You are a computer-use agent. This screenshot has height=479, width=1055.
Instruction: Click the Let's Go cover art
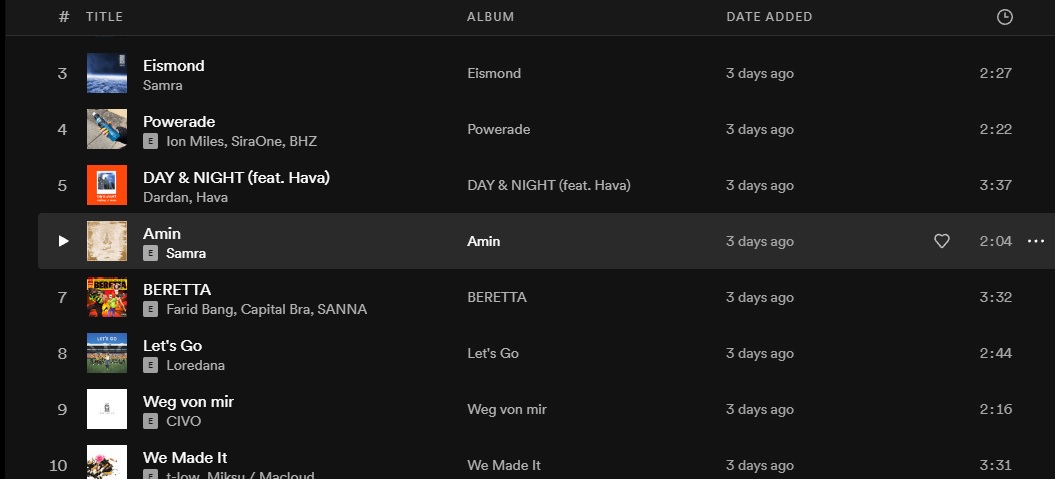(107, 353)
